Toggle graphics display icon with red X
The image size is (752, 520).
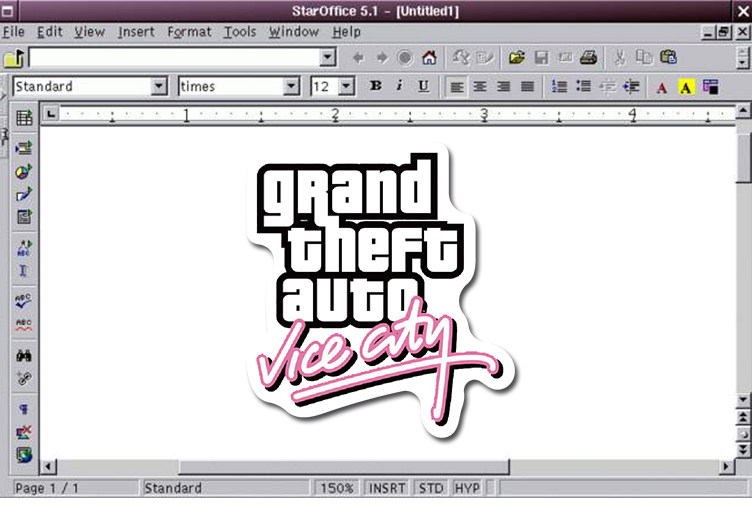pyautogui.click(x=24, y=432)
